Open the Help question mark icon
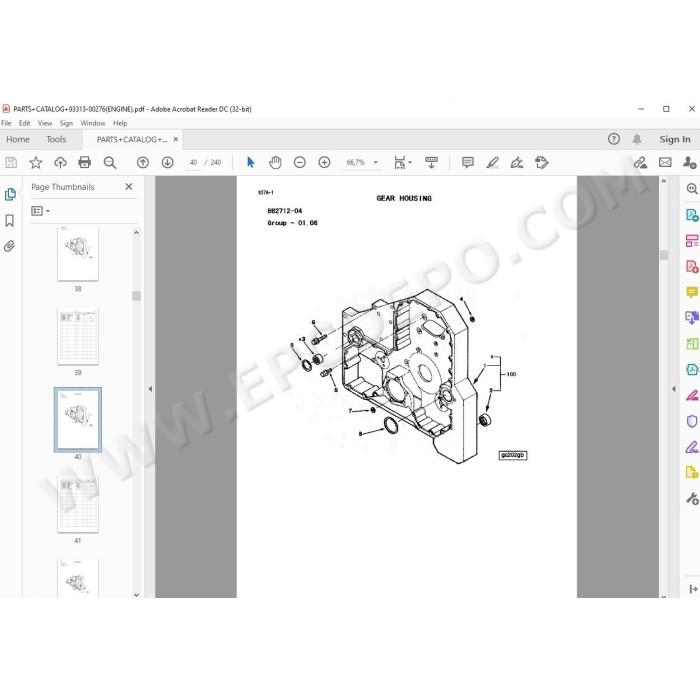This screenshot has height=700, width=700. (x=614, y=139)
